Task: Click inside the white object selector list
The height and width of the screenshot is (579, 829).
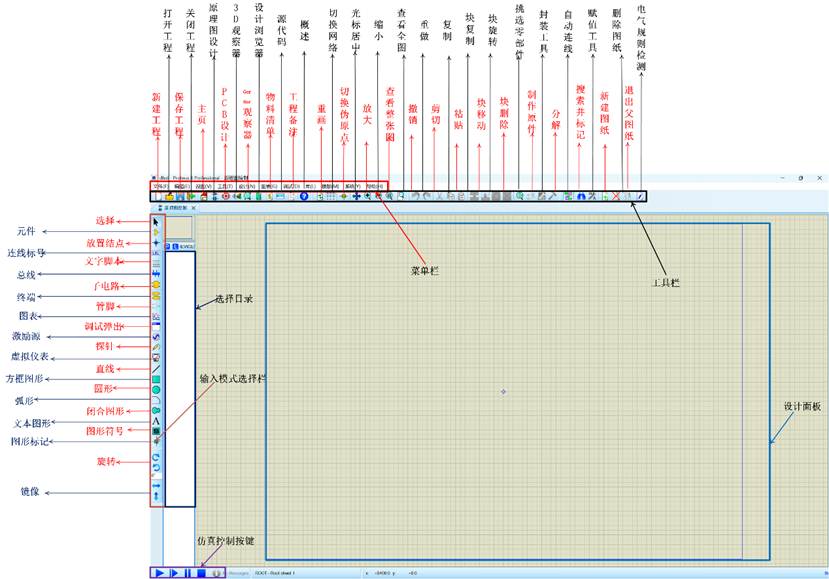Action: (180, 379)
